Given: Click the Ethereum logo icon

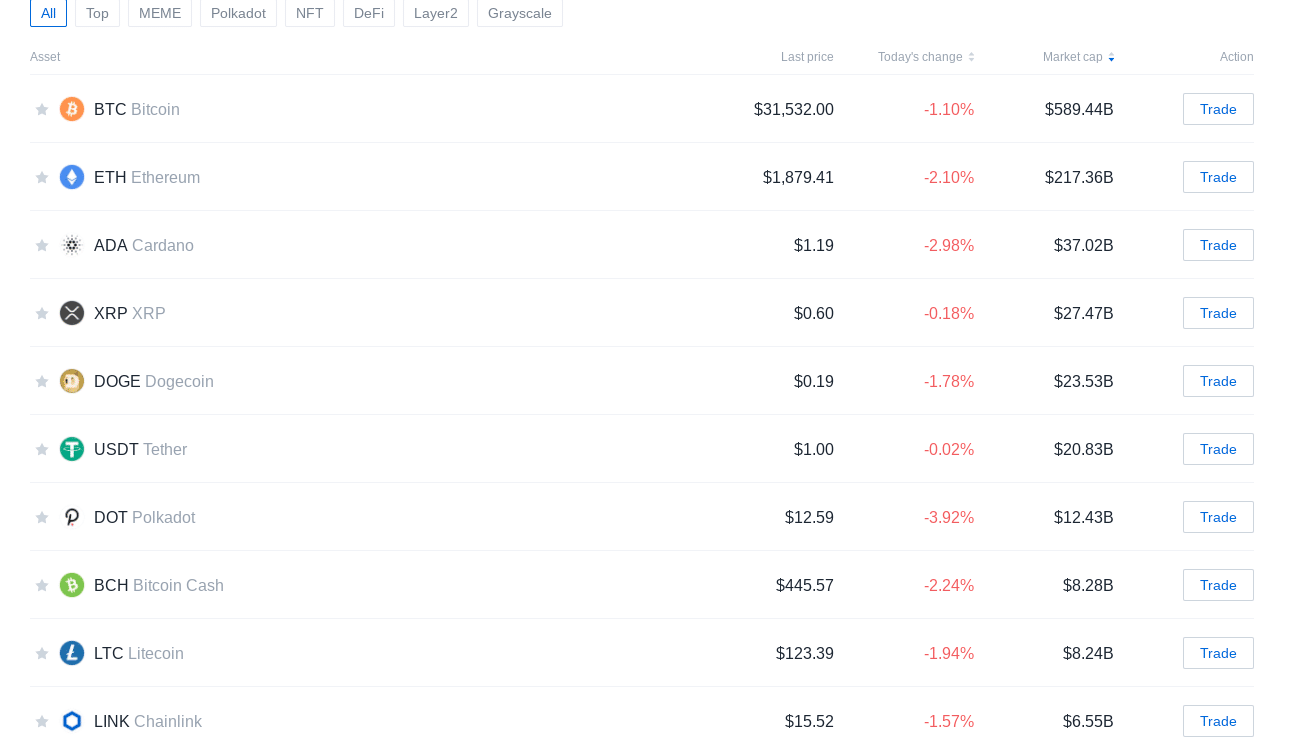Looking at the screenshot, I should [72, 177].
